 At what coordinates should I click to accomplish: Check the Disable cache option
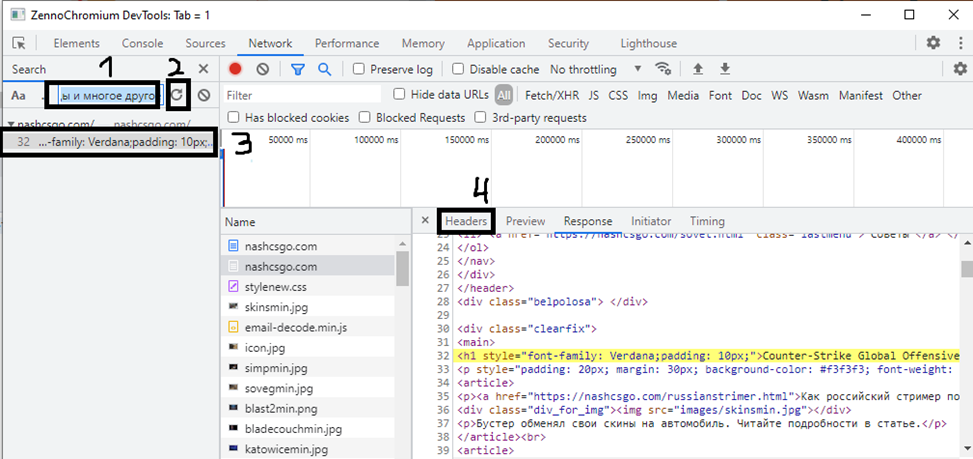458,70
